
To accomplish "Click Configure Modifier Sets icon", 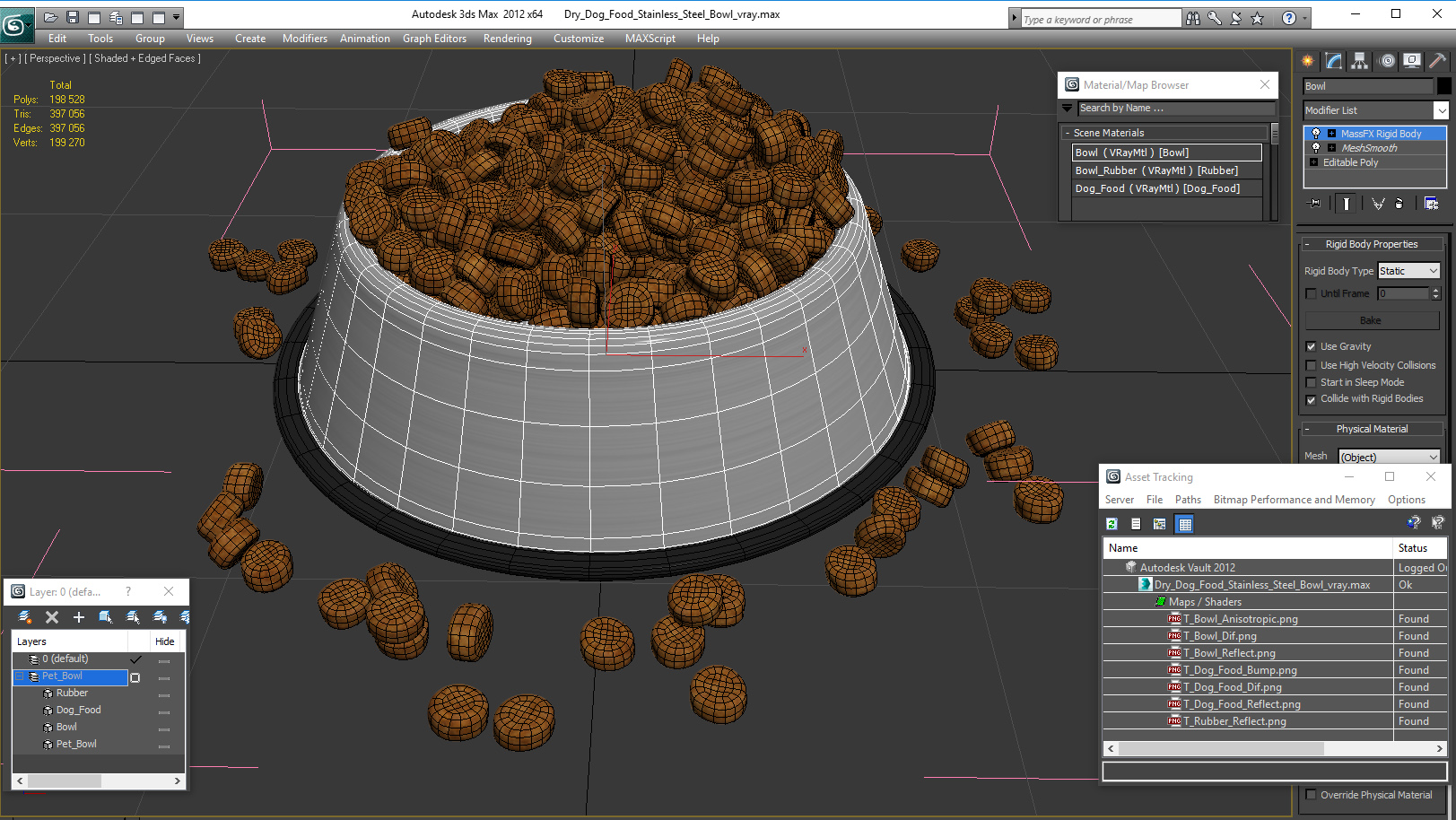I will click(1431, 204).
